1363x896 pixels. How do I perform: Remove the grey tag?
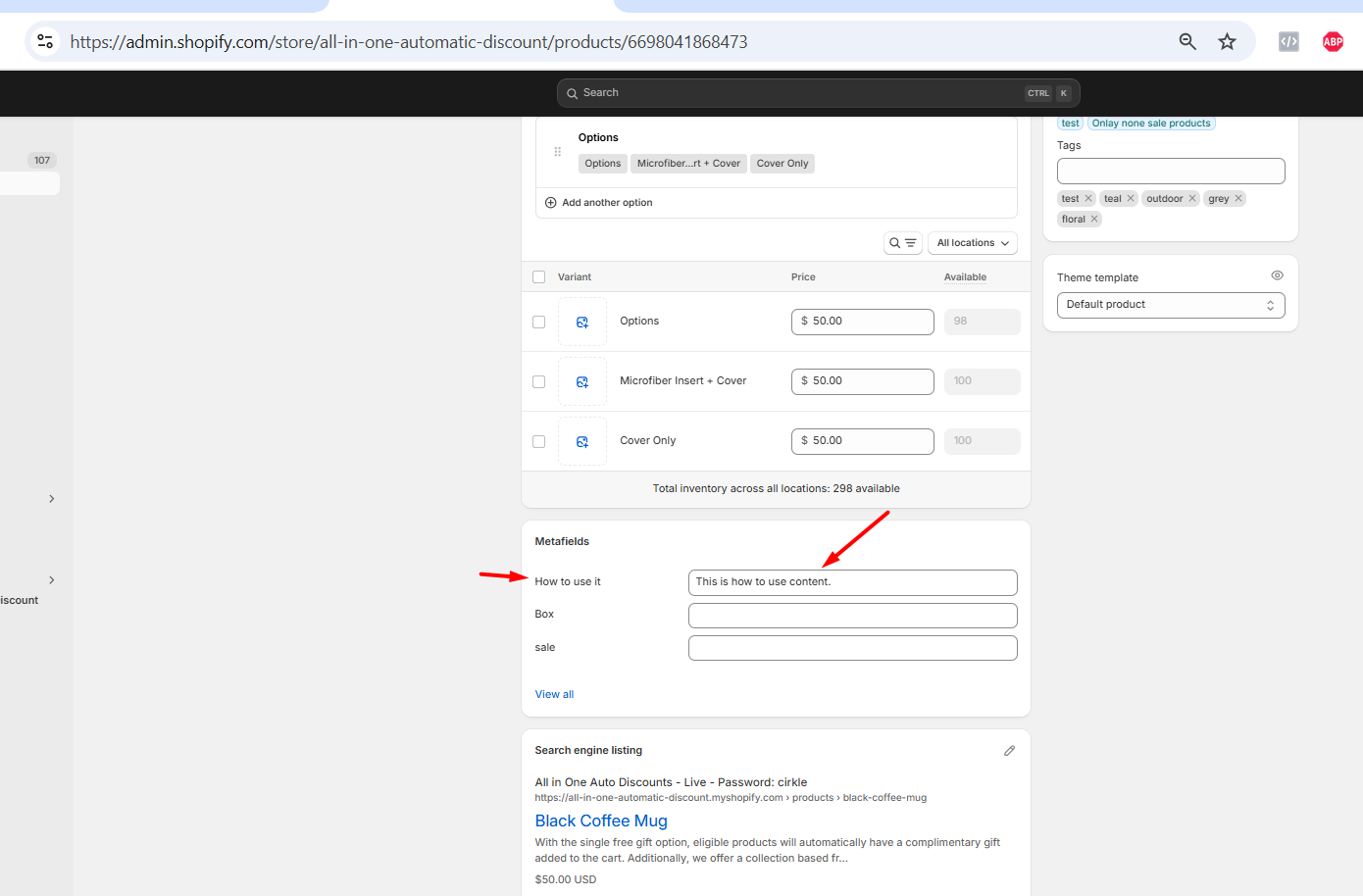[x=1238, y=198]
